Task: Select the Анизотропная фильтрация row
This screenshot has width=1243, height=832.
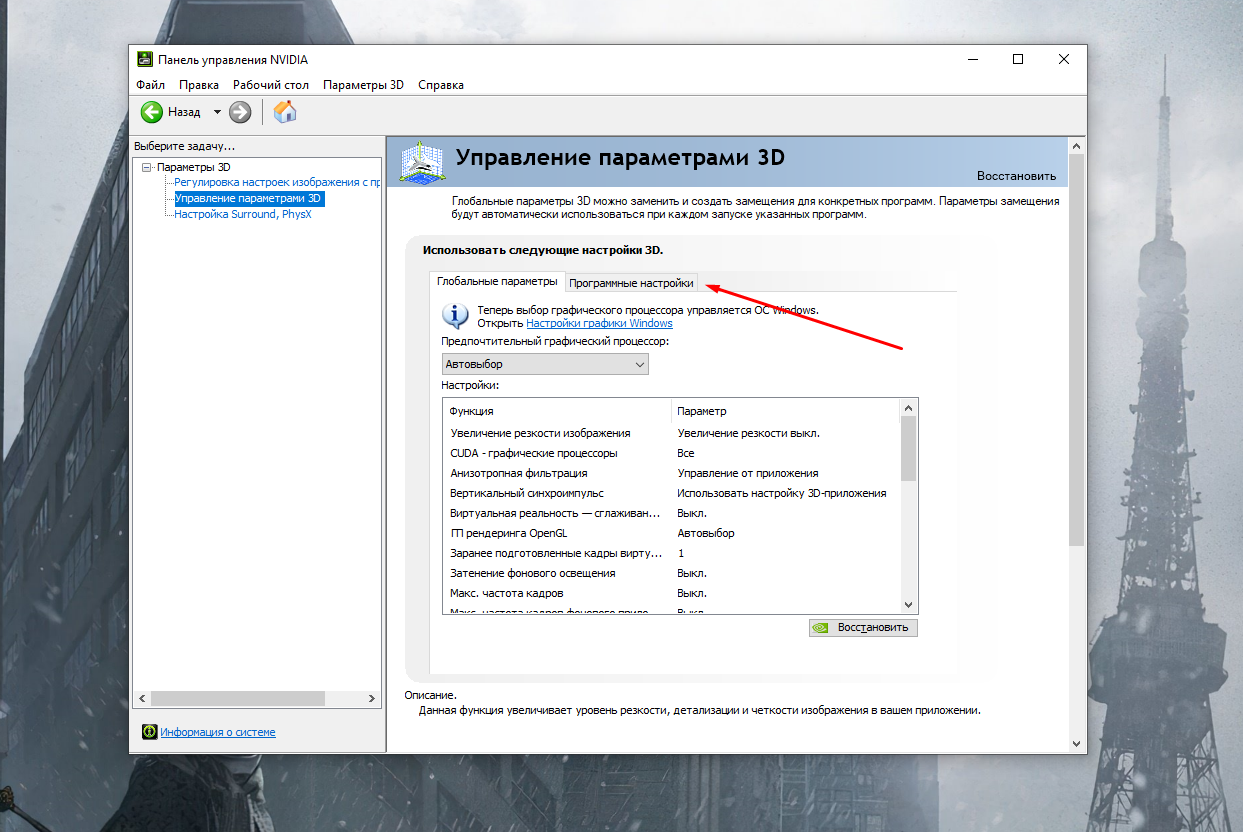Action: tap(672, 473)
